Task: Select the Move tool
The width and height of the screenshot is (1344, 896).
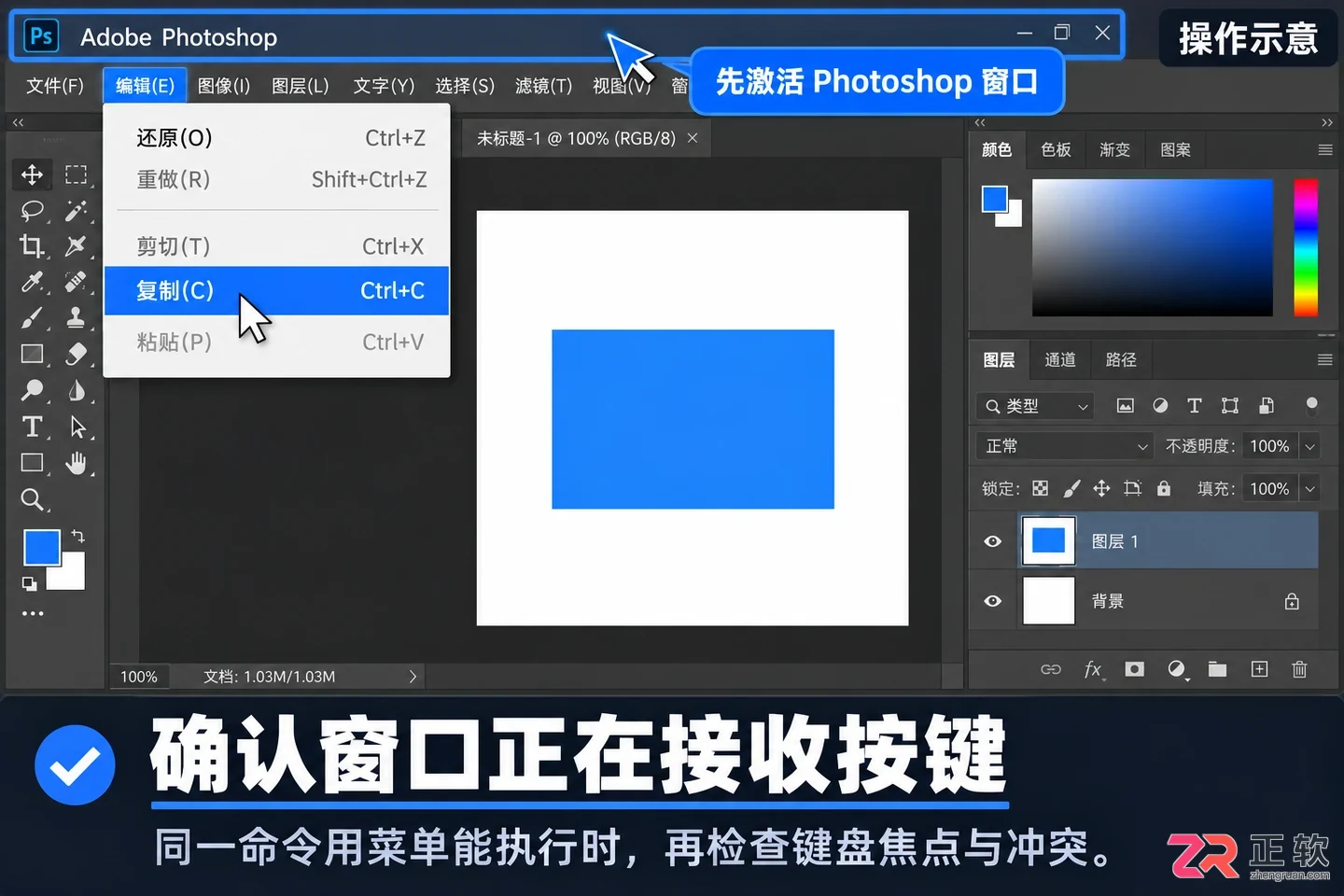Action: point(32,175)
